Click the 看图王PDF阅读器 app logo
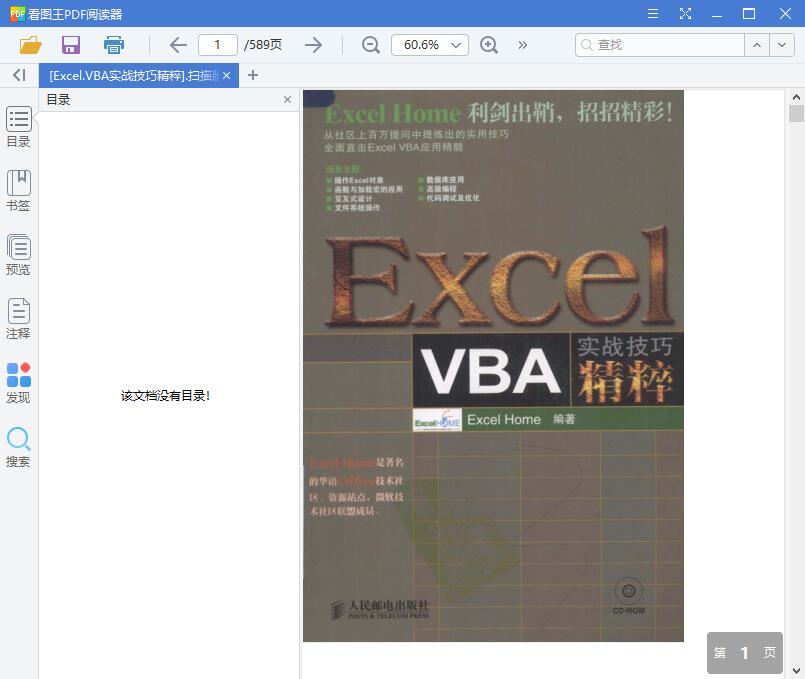This screenshot has height=679, width=805. point(17,14)
